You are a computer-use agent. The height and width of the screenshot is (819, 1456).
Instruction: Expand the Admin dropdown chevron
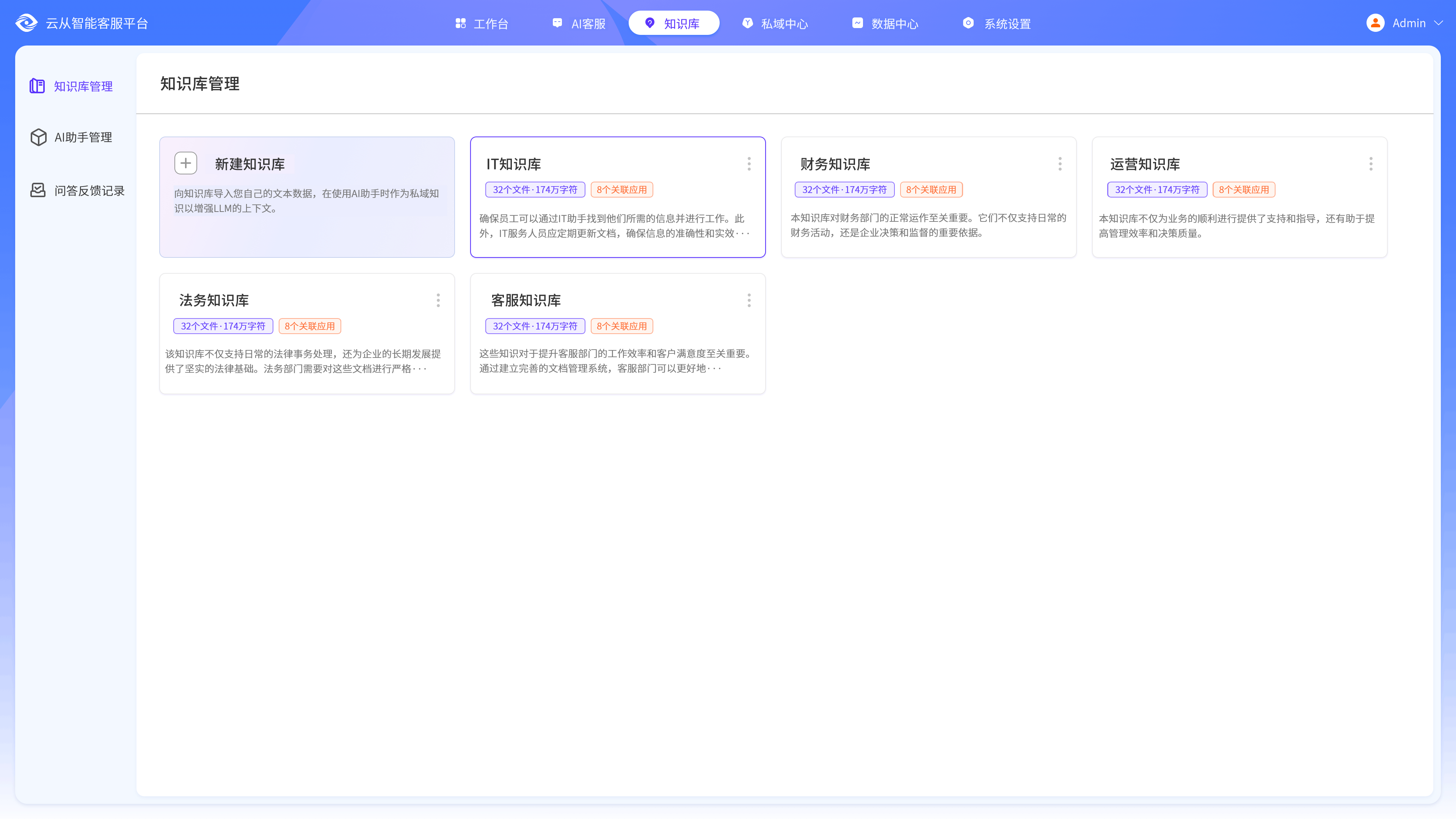point(1439,23)
